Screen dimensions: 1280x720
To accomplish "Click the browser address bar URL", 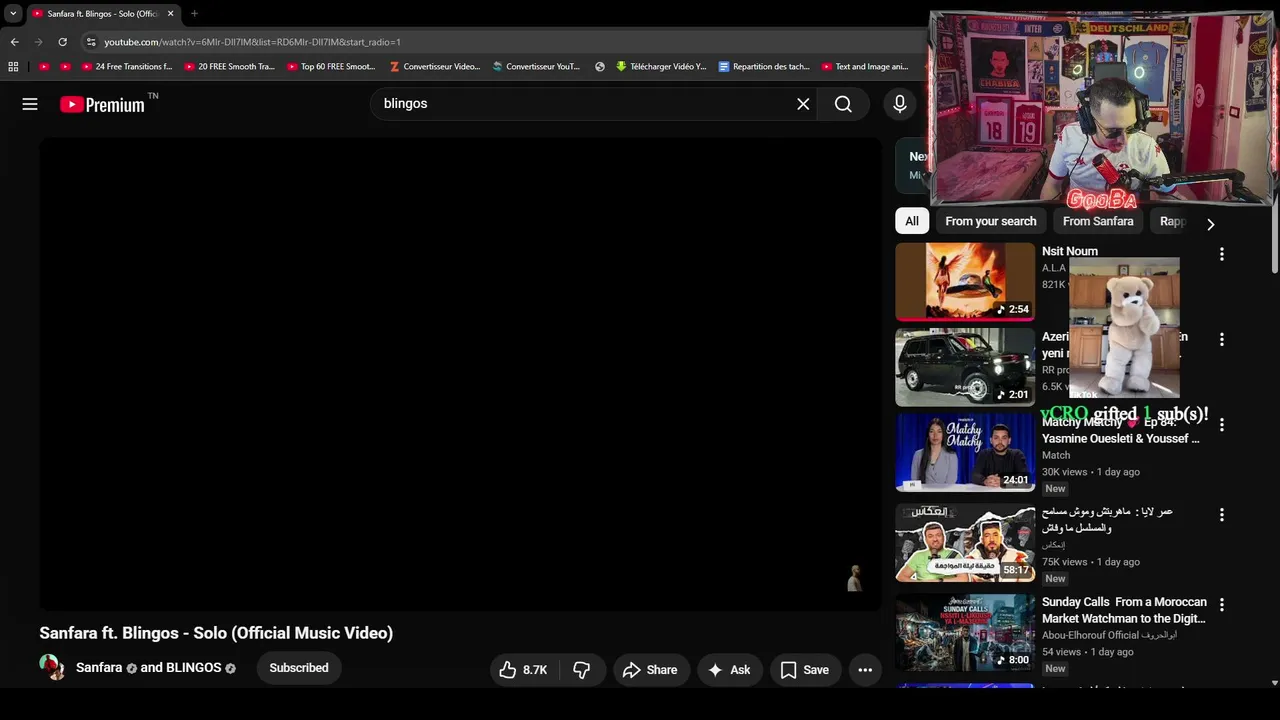I will point(252,42).
